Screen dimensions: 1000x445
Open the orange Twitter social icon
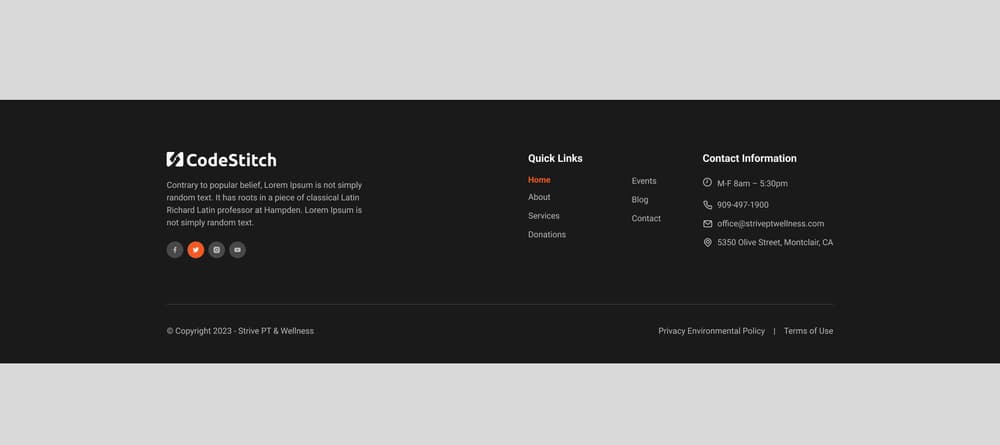pyautogui.click(x=196, y=250)
